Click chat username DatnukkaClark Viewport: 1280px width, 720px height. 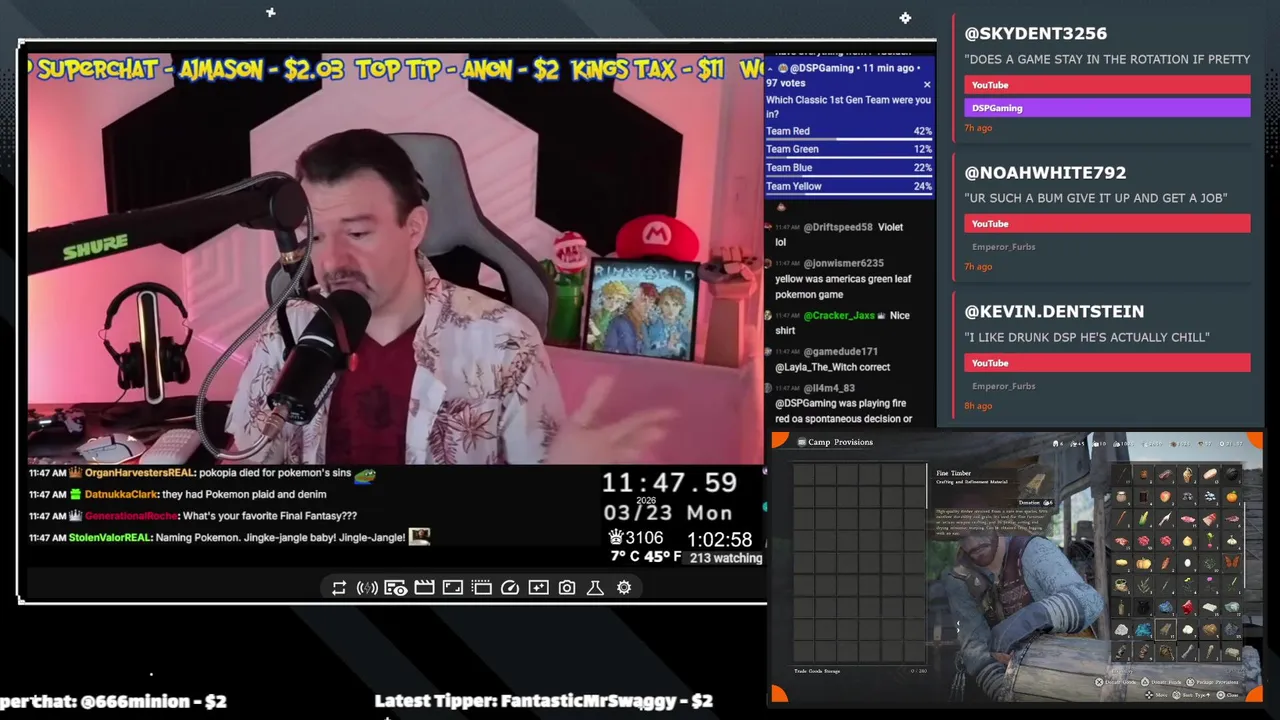click(121, 494)
